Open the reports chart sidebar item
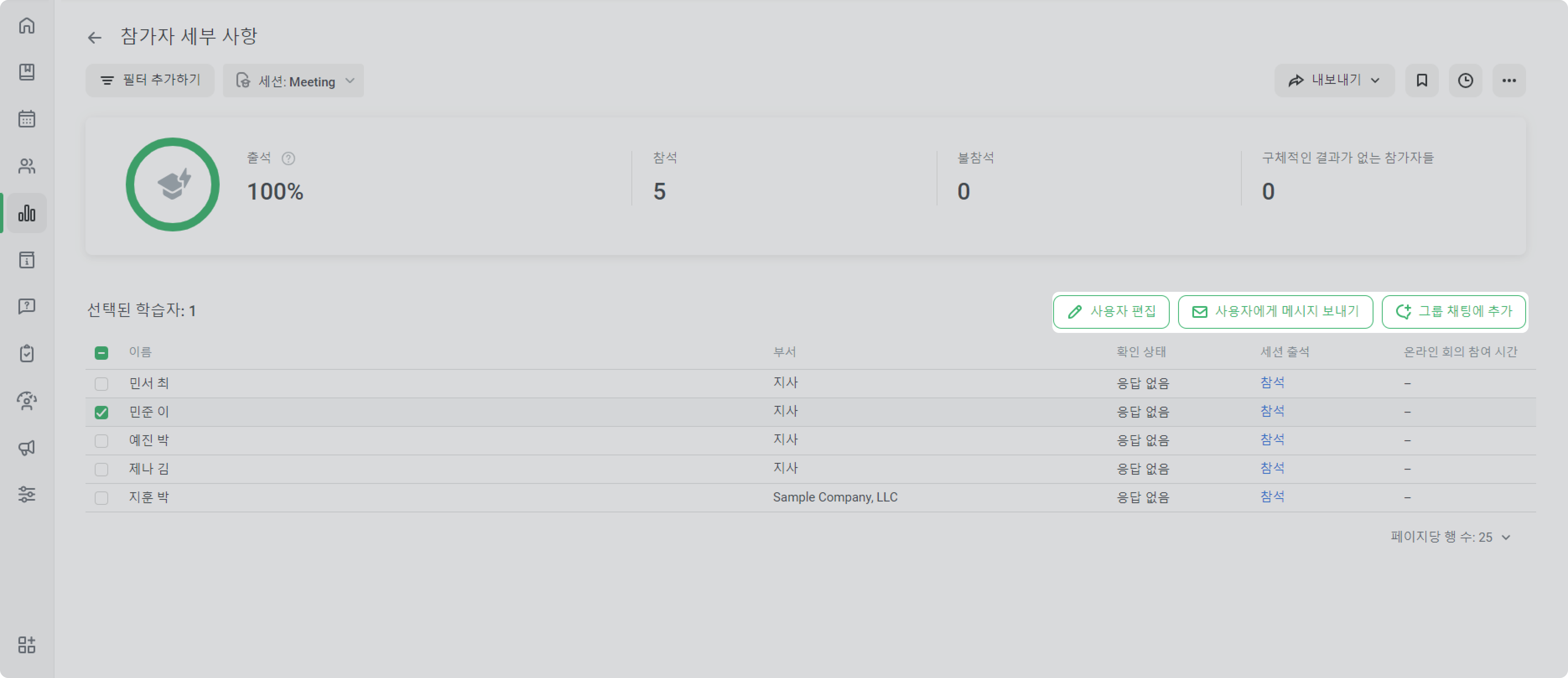Screen dimensions: 1568x678 tap(27, 213)
